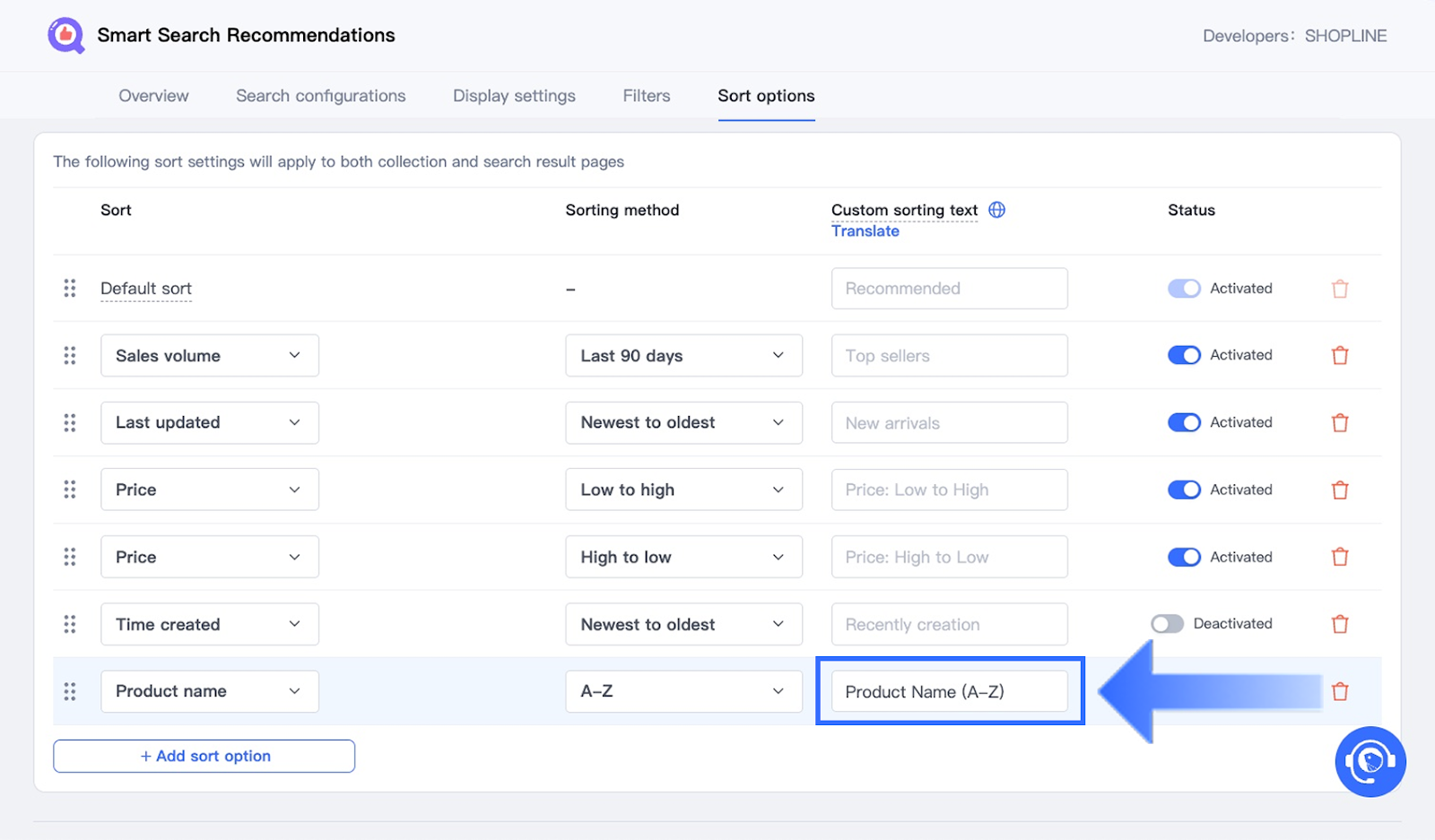
Task: Open the customer support chat bubble
Action: (1370, 762)
